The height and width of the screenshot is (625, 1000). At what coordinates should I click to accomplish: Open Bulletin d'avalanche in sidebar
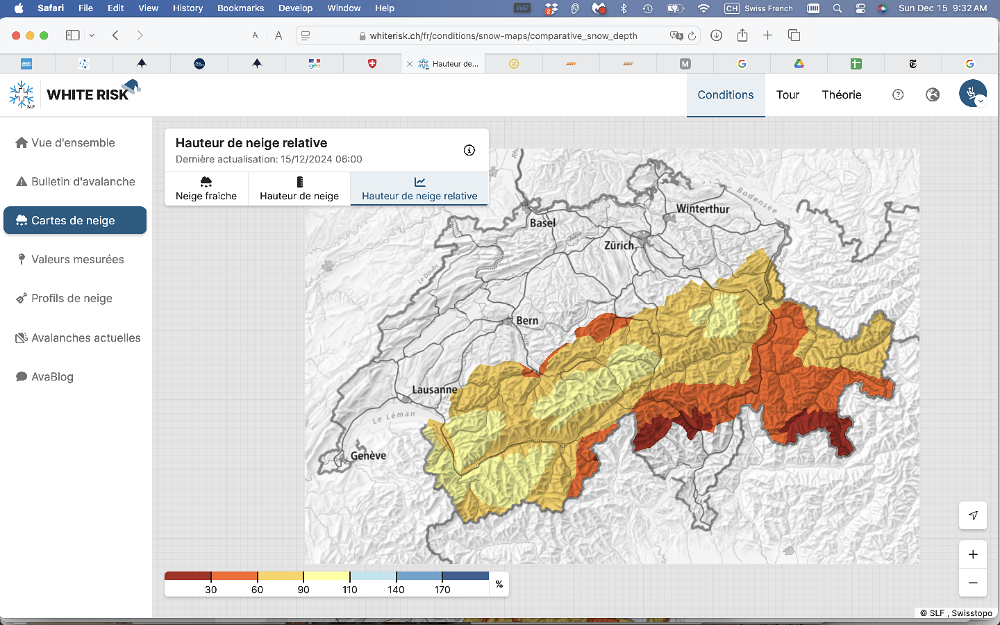[x=75, y=181]
